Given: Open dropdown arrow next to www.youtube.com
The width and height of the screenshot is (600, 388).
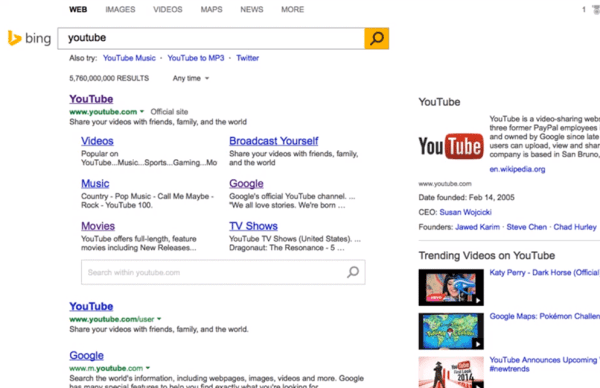Looking at the screenshot, I should pos(142,112).
